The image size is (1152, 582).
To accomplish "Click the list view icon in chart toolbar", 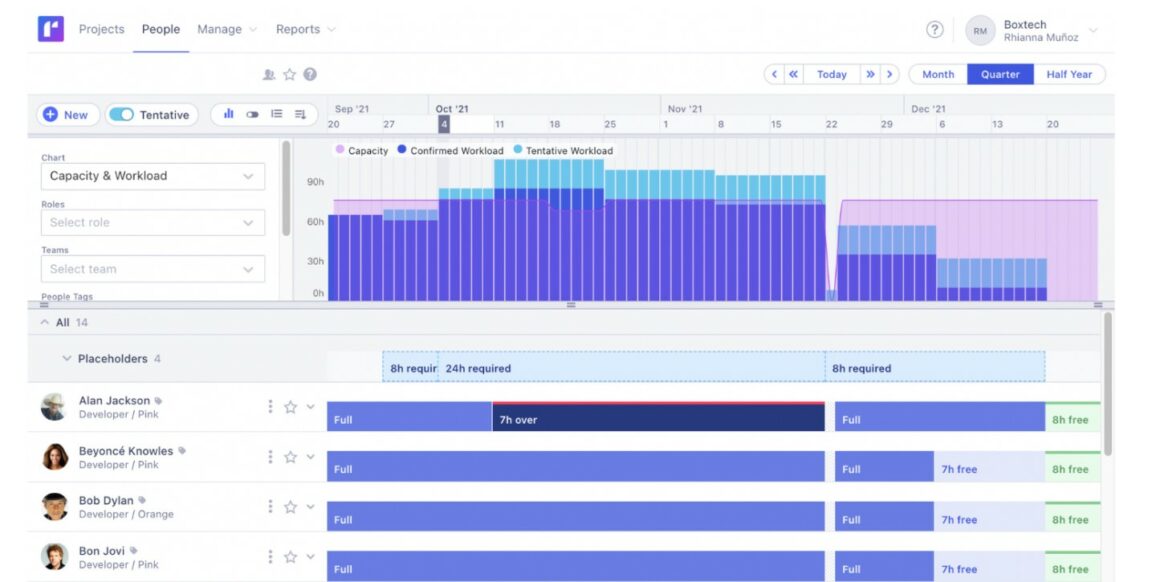I will 278,114.
